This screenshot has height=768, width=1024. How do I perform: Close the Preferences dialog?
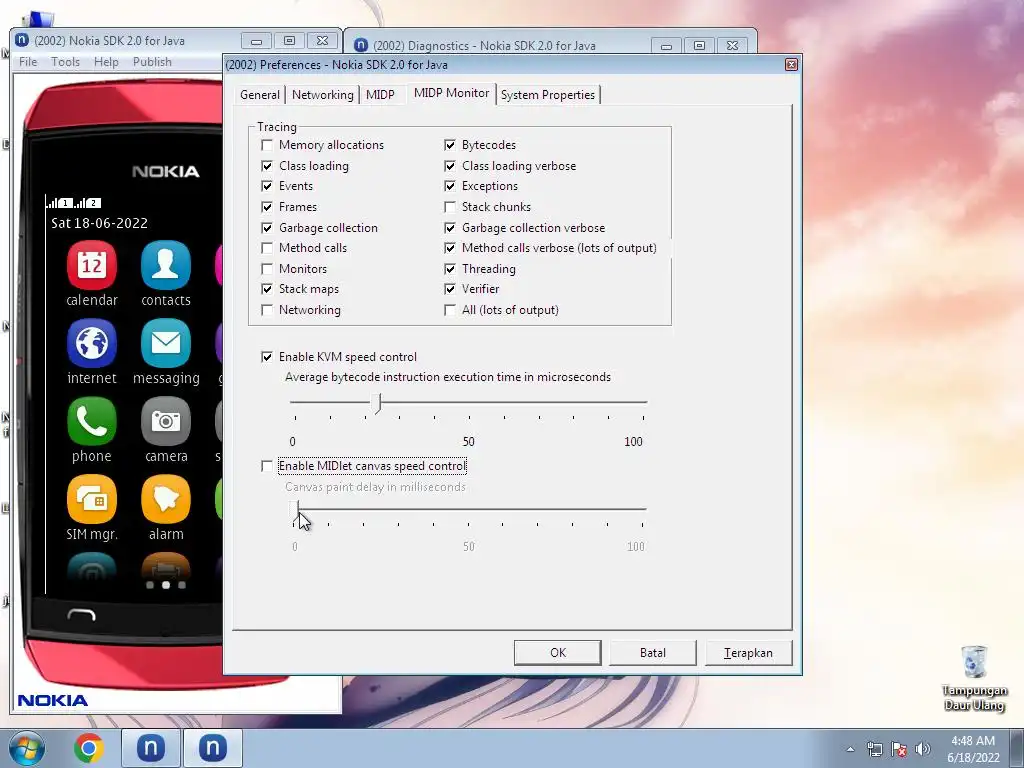pos(791,65)
